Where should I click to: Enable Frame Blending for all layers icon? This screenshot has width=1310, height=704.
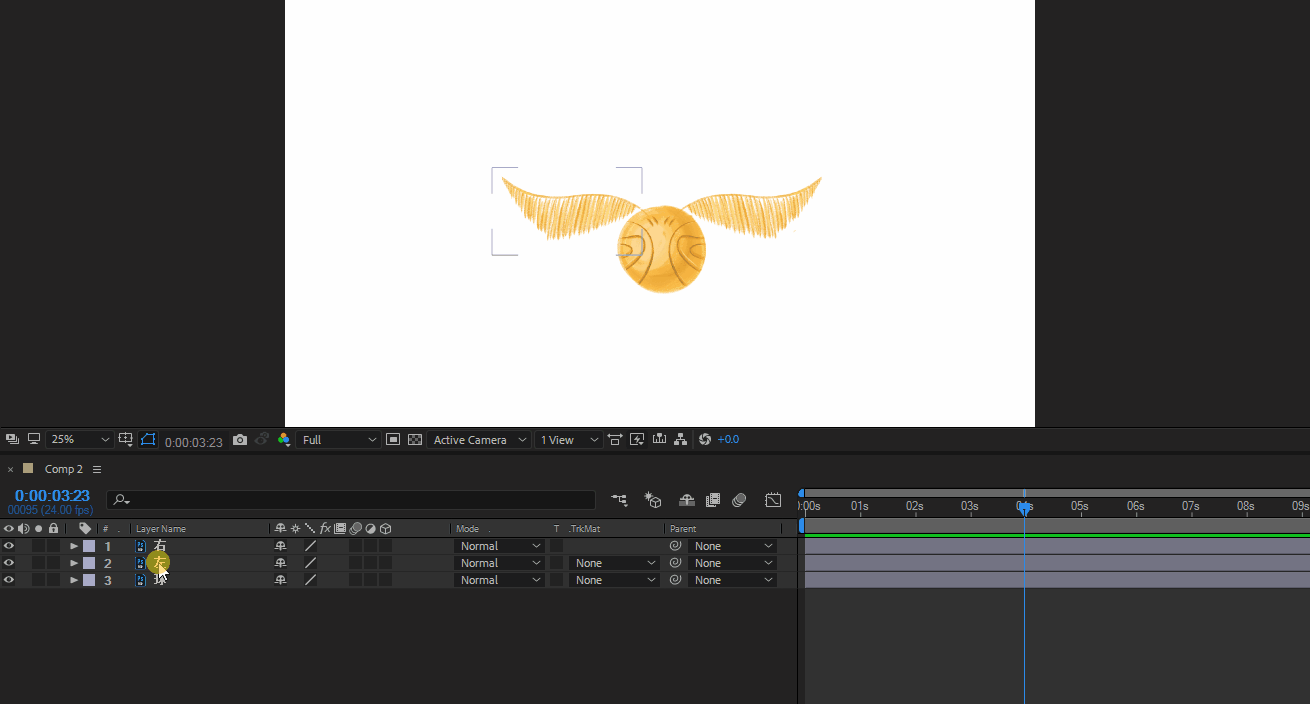(x=713, y=500)
